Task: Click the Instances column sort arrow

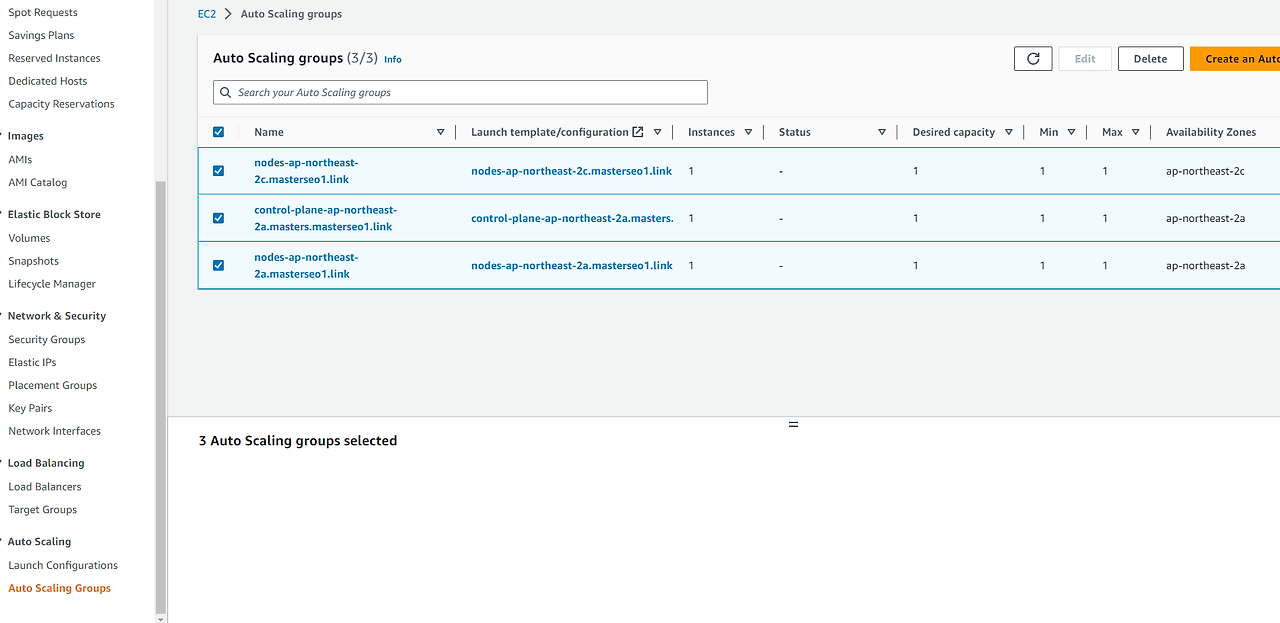Action: tap(748, 132)
